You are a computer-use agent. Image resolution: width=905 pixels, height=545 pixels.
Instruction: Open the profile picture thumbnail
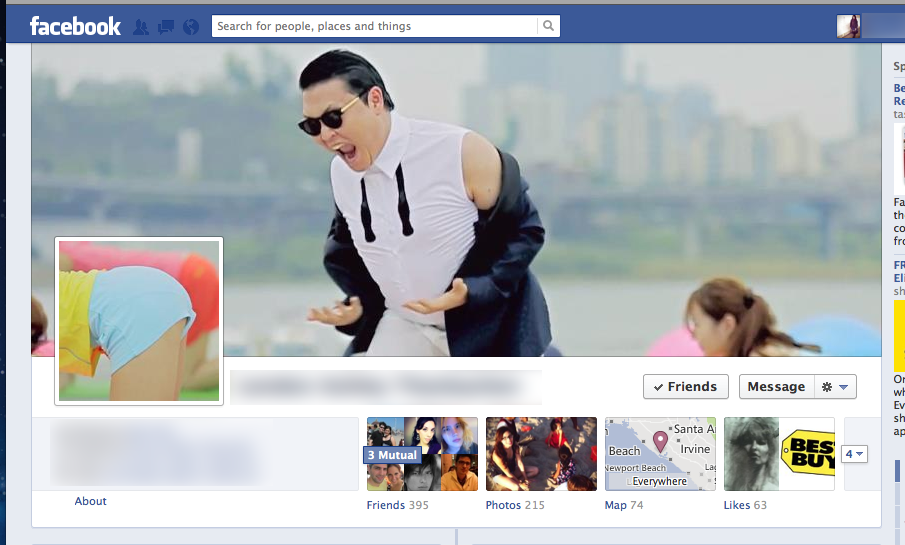(138, 321)
